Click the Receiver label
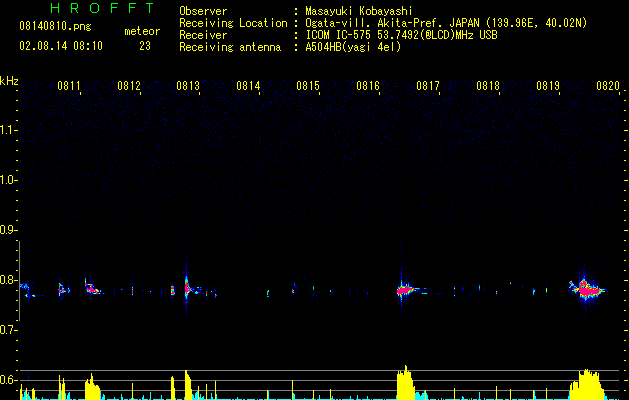This screenshot has width=629, height=400. click(x=203, y=35)
